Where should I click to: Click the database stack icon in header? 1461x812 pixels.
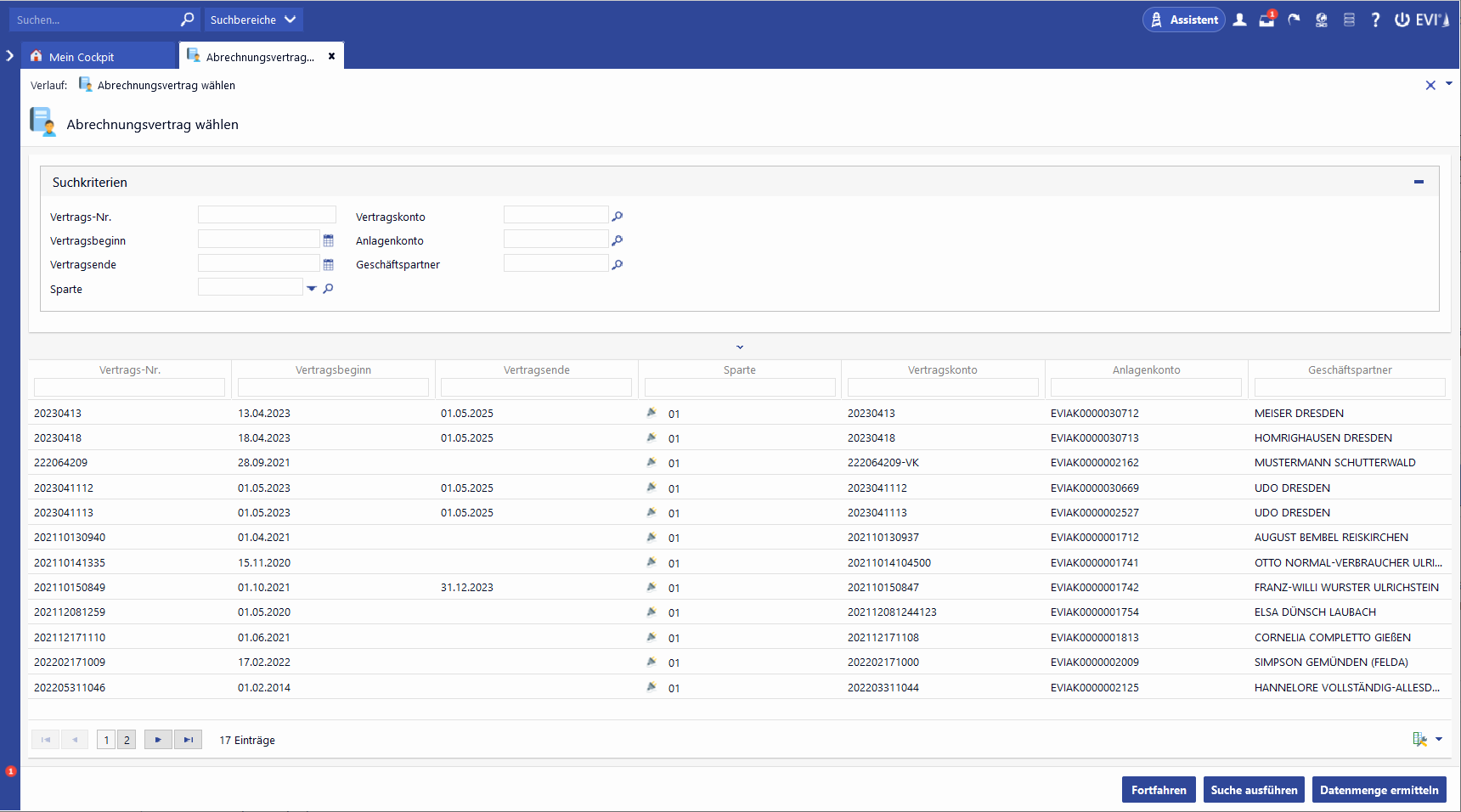1349,20
